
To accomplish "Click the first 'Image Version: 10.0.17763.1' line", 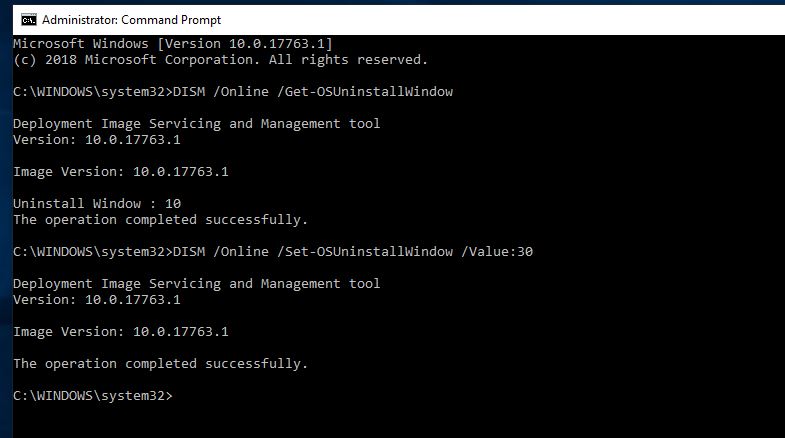I will pyautogui.click(x=121, y=172).
